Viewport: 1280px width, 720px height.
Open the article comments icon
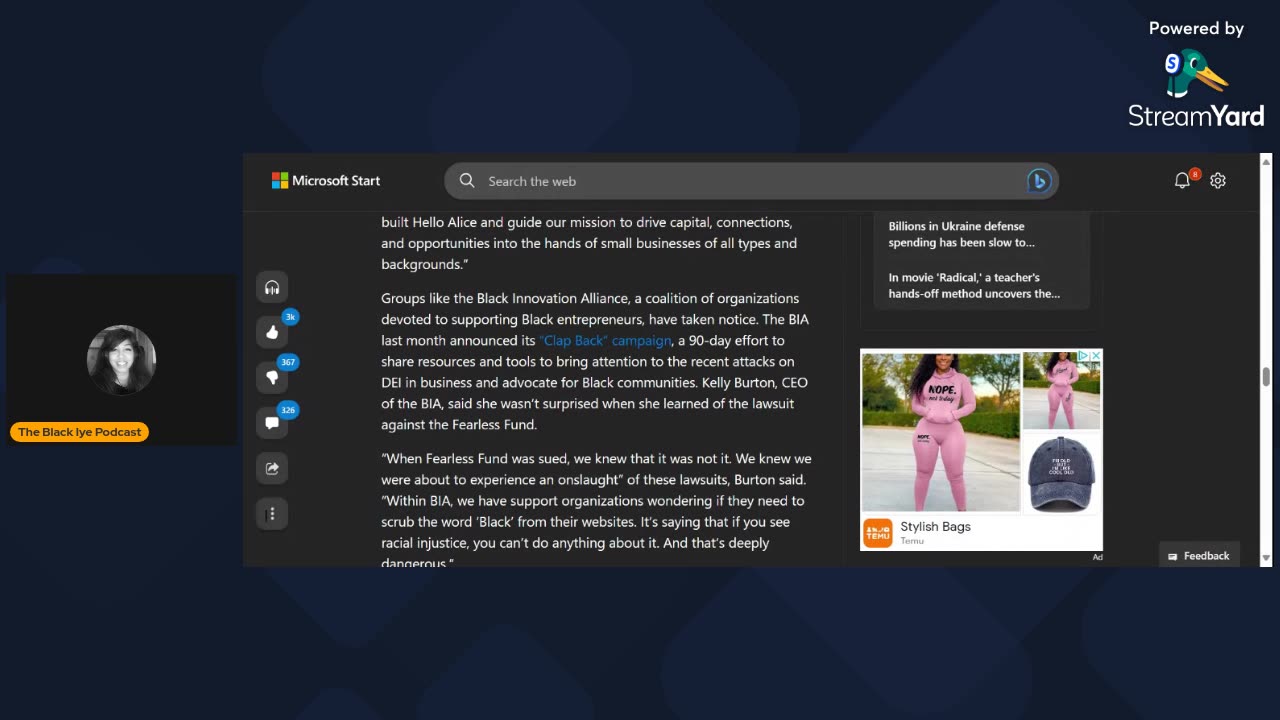point(272,423)
